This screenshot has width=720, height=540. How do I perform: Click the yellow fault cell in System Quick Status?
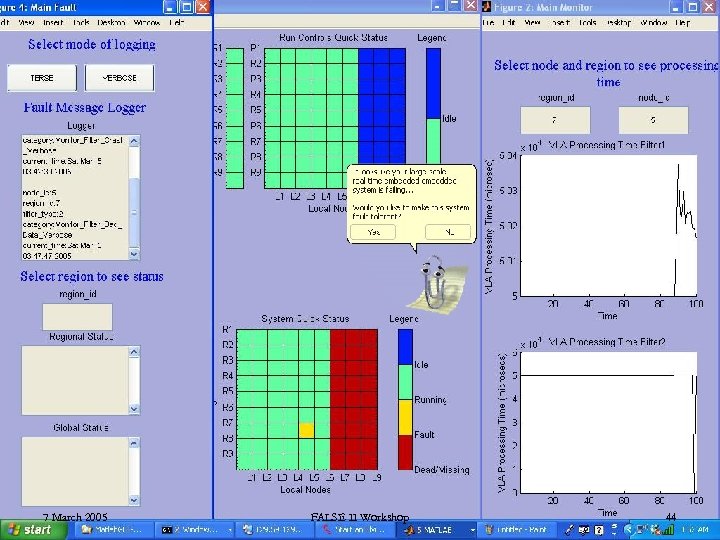click(306, 430)
